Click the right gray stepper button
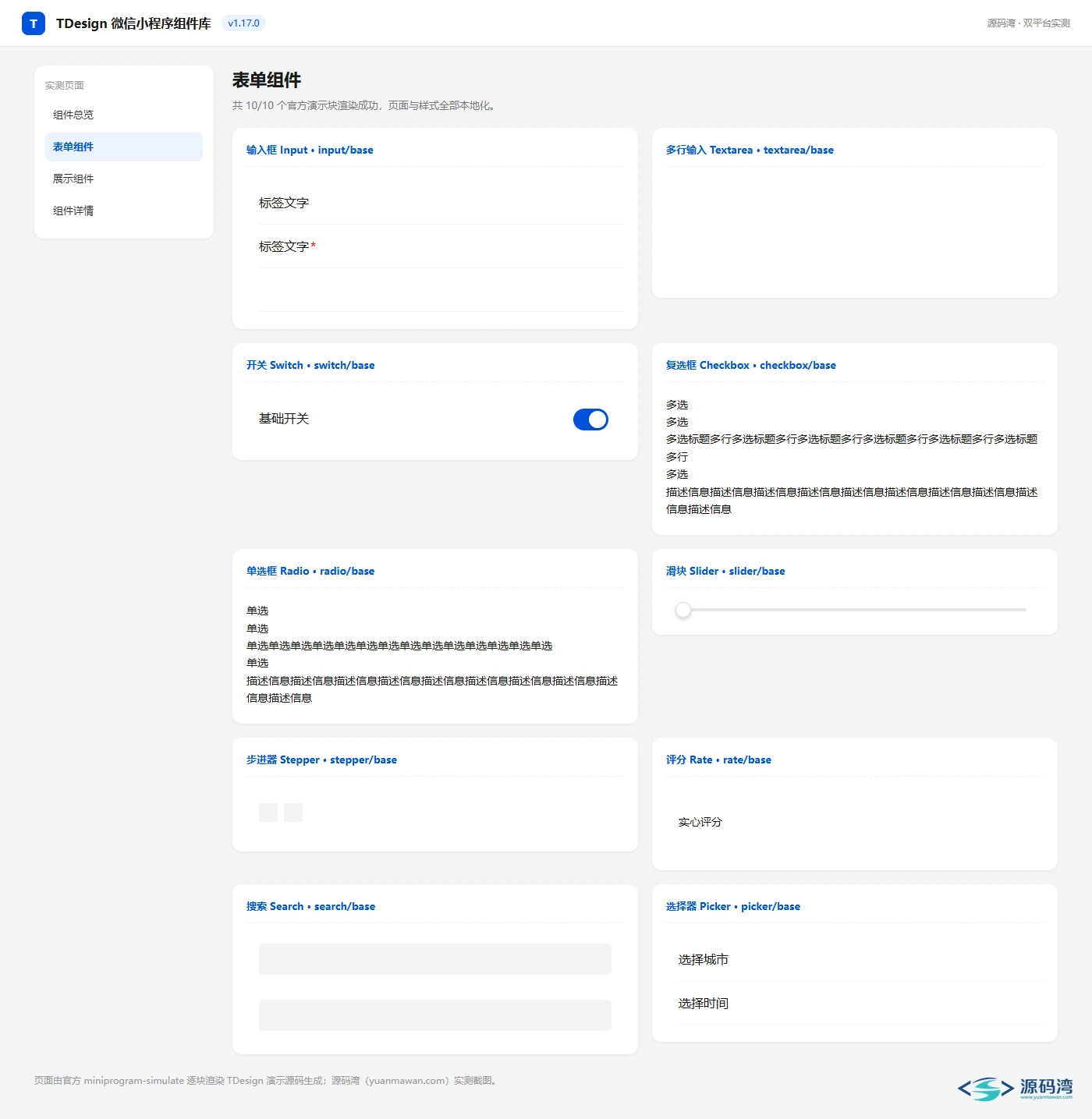The image size is (1092, 1119). point(293,813)
